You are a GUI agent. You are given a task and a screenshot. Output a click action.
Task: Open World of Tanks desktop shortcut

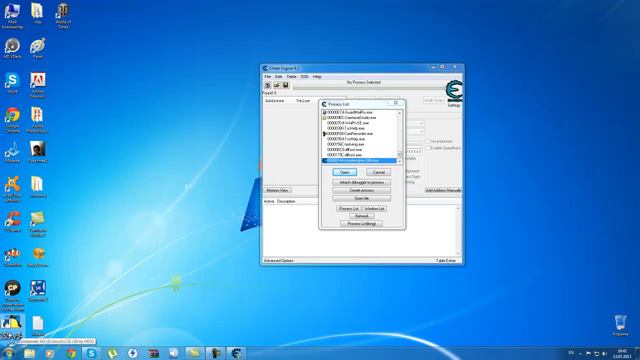63,16
